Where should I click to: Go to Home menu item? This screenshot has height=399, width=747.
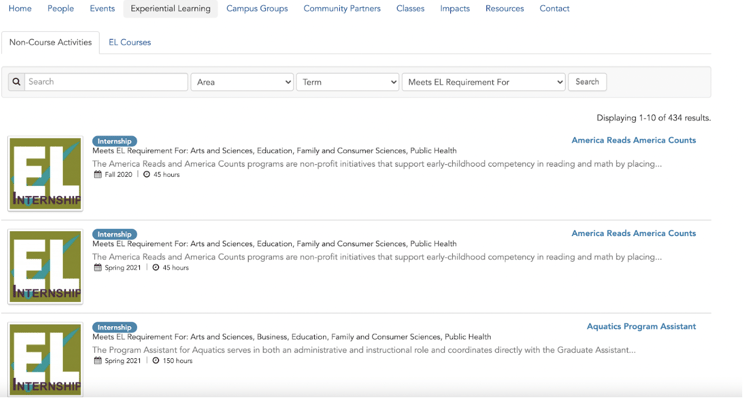(x=20, y=9)
